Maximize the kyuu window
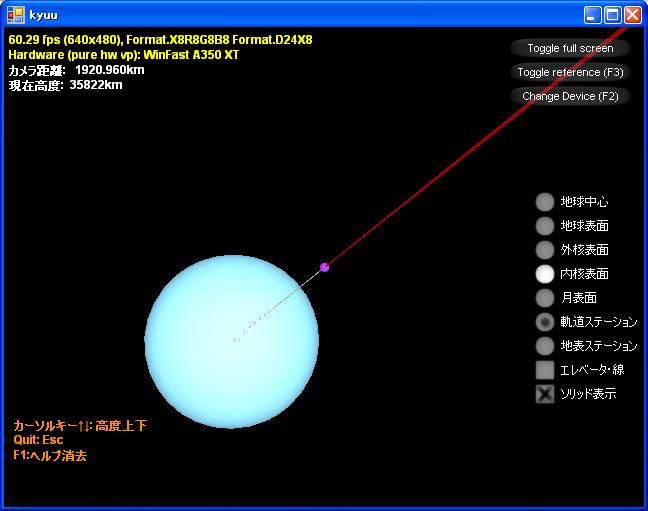Image resolution: width=648 pixels, height=511 pixels. tap(613, 15)
